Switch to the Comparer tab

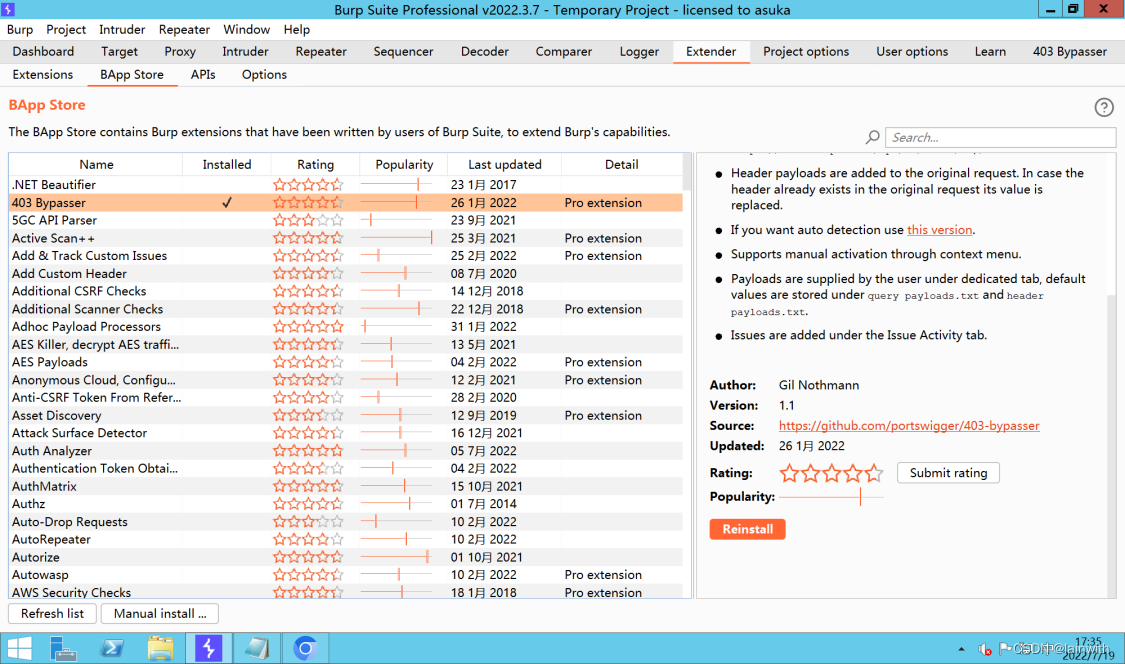pyautogui.click(x=563, y=52)
